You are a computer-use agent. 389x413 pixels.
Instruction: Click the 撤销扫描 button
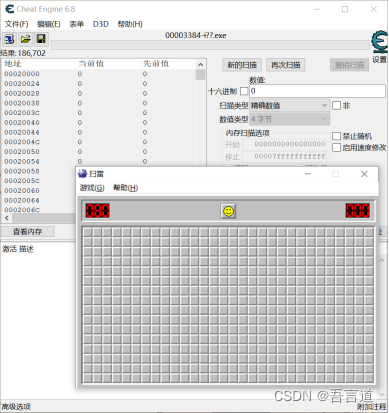tap(349, 65)
